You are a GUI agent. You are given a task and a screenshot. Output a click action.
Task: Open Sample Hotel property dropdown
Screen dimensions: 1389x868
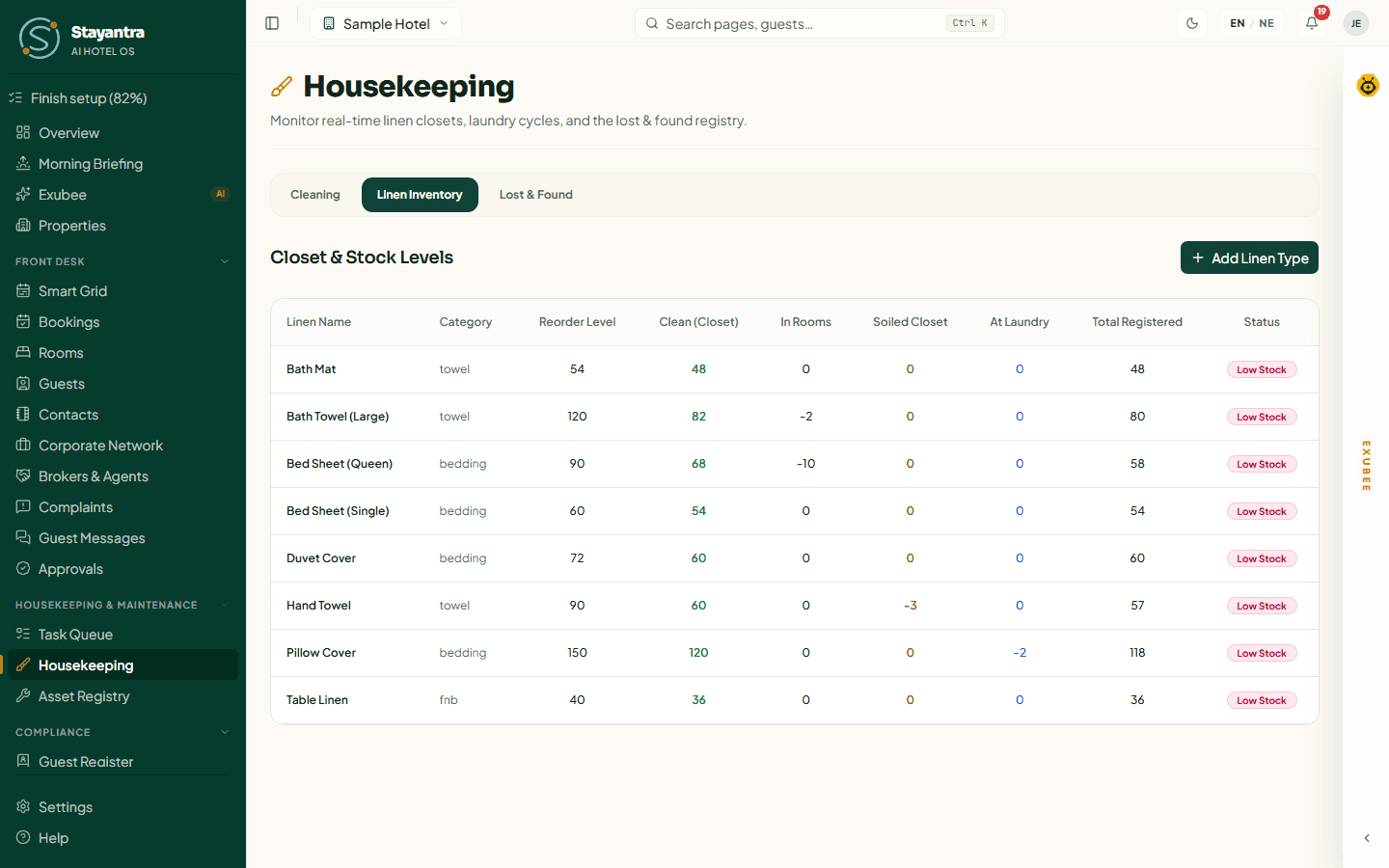coord(386,23)
